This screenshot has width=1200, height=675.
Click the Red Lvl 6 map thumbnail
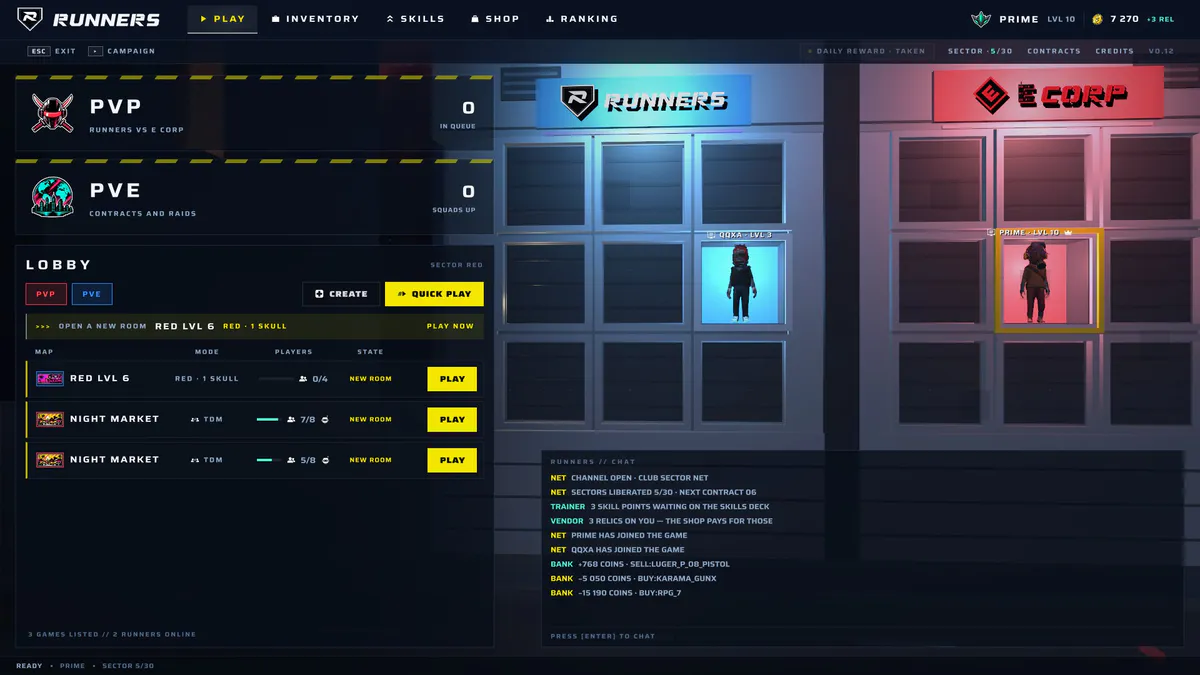[50, 379]
